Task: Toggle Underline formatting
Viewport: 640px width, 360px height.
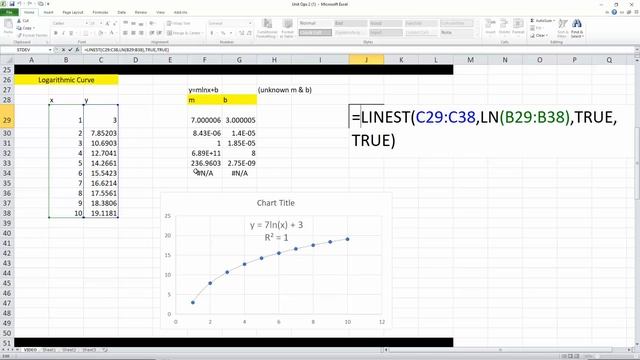Action: [x=71, y=33]
